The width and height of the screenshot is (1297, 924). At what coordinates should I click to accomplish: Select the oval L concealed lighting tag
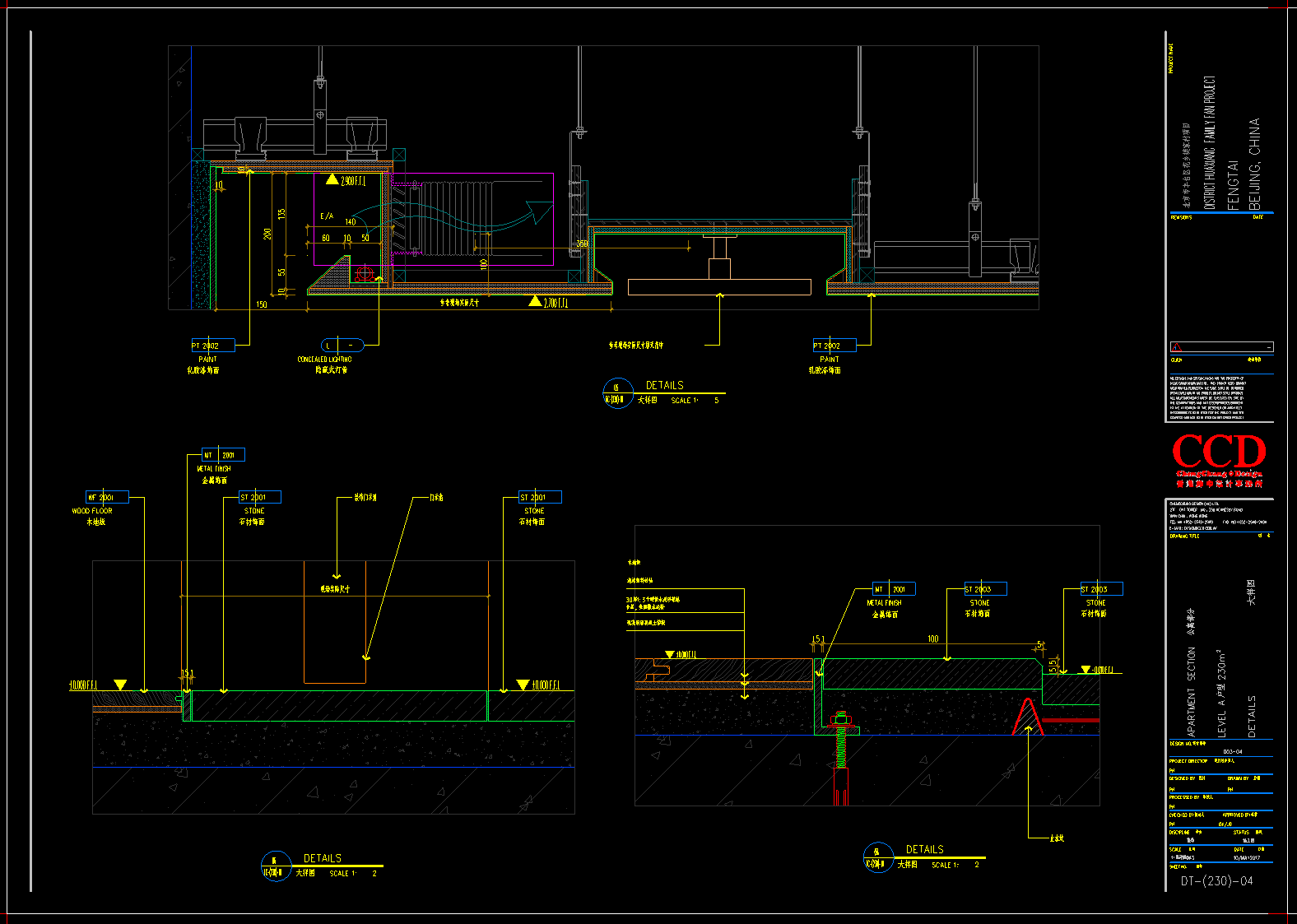click(342, 345)
